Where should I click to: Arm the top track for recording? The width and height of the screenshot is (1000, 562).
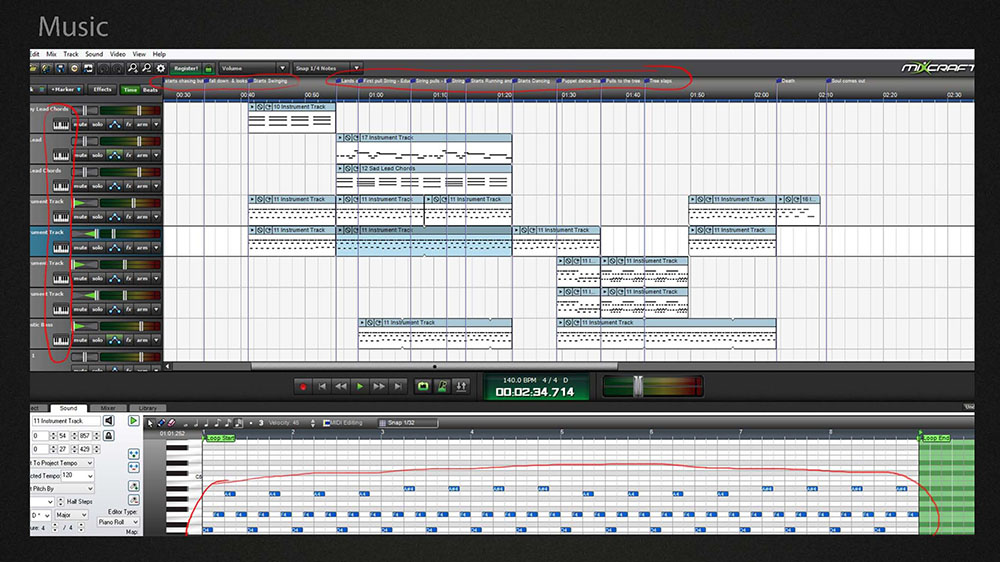pyautogui.click(x=142, y=124)
